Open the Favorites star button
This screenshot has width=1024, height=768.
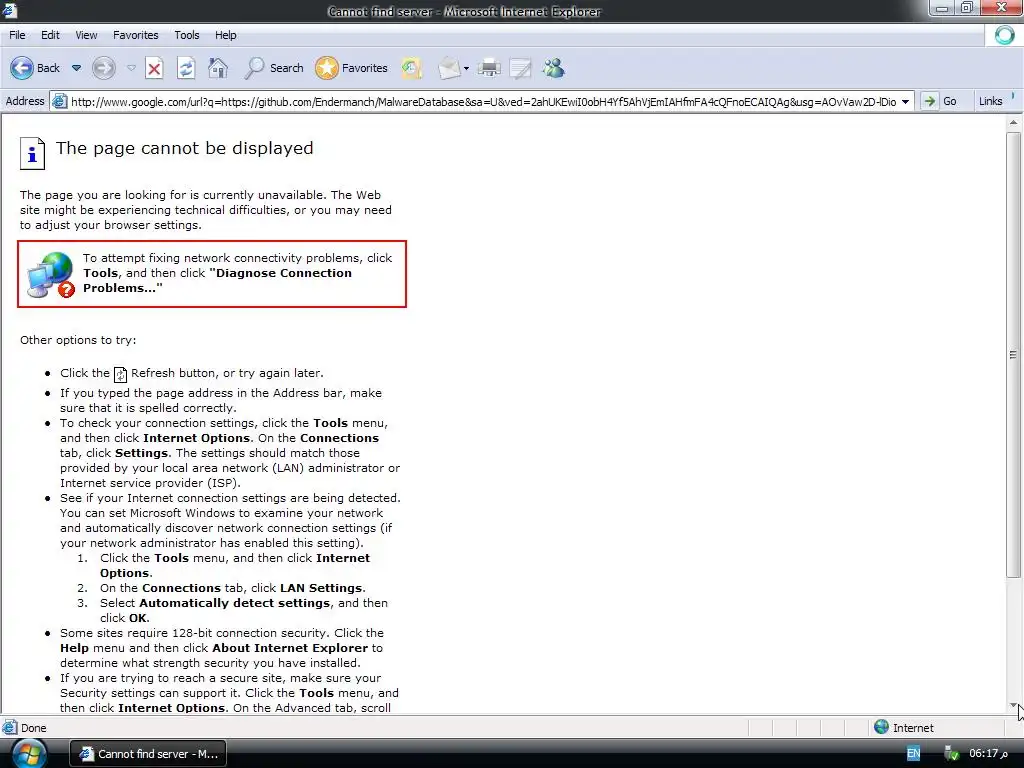click(x=351, y=68)
